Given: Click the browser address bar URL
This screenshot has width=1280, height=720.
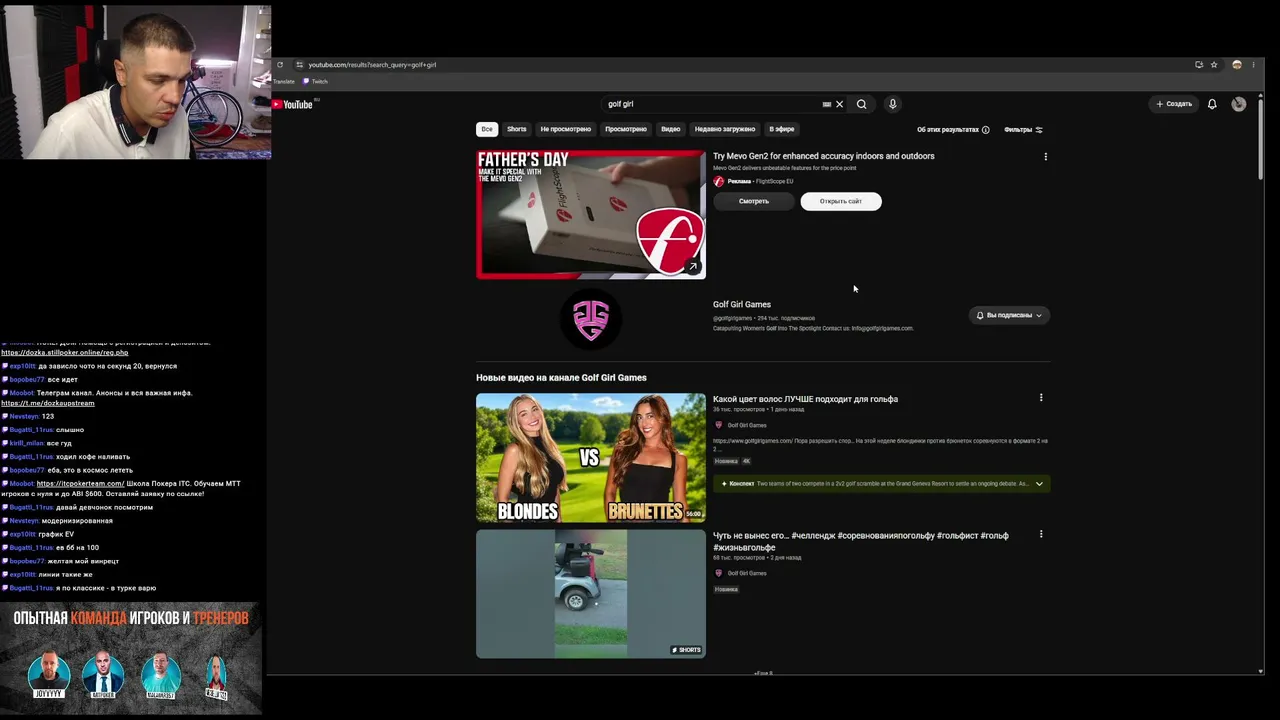Looking at the screenshot, I should click(x=372, y=65).
